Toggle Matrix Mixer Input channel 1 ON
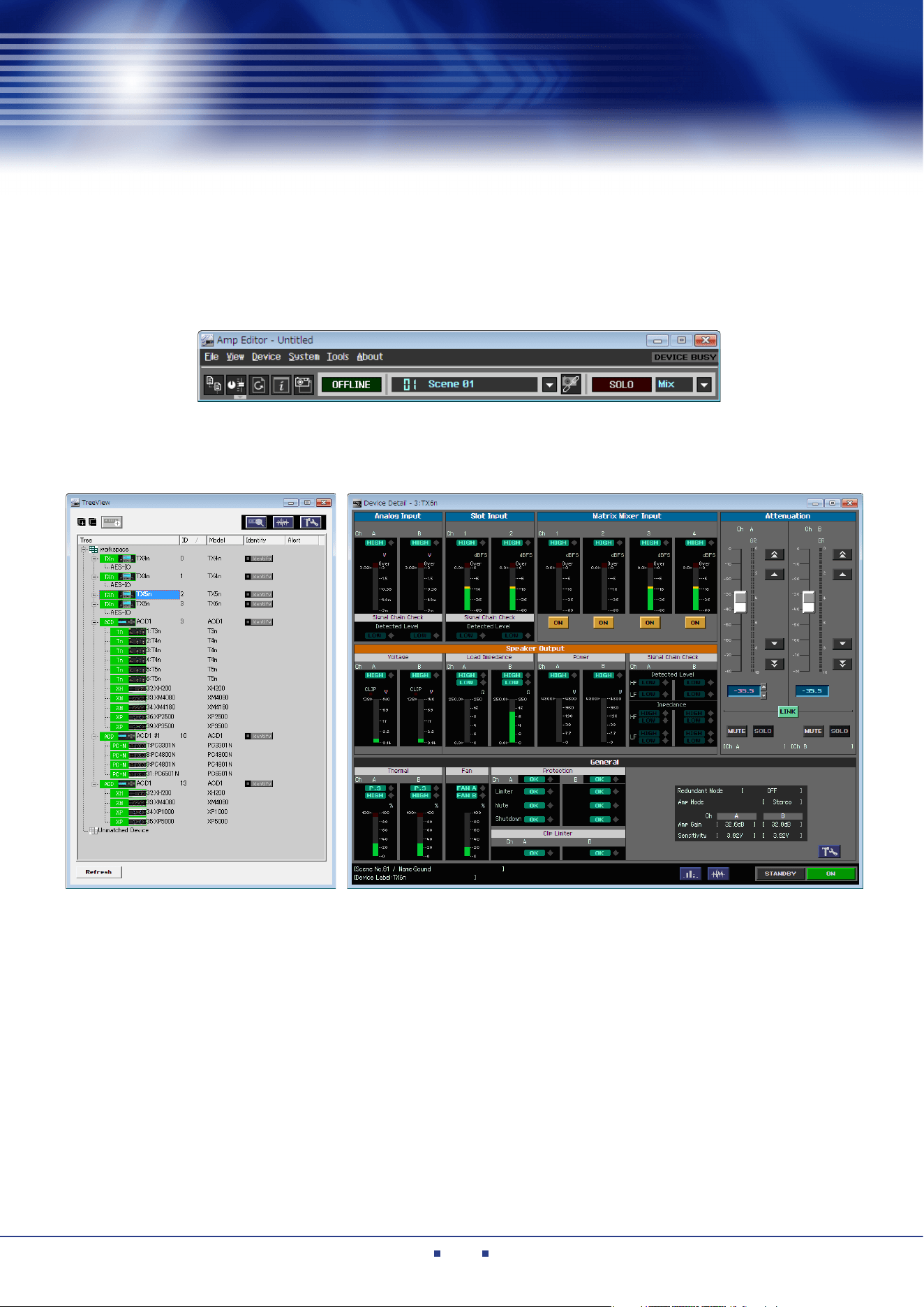Image resolution: width=924 pixels, height=1307 pixels. 558,623
